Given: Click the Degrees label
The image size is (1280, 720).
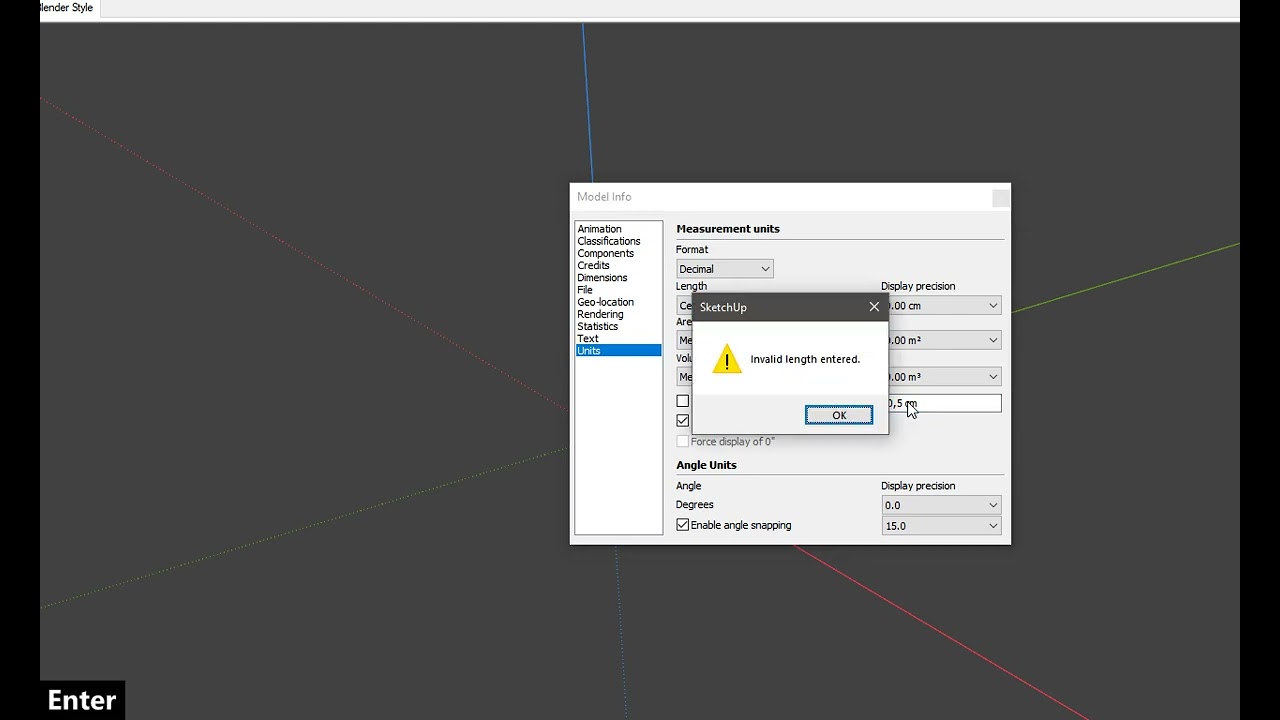Looking at the screenshot, I should click(695, 505).
